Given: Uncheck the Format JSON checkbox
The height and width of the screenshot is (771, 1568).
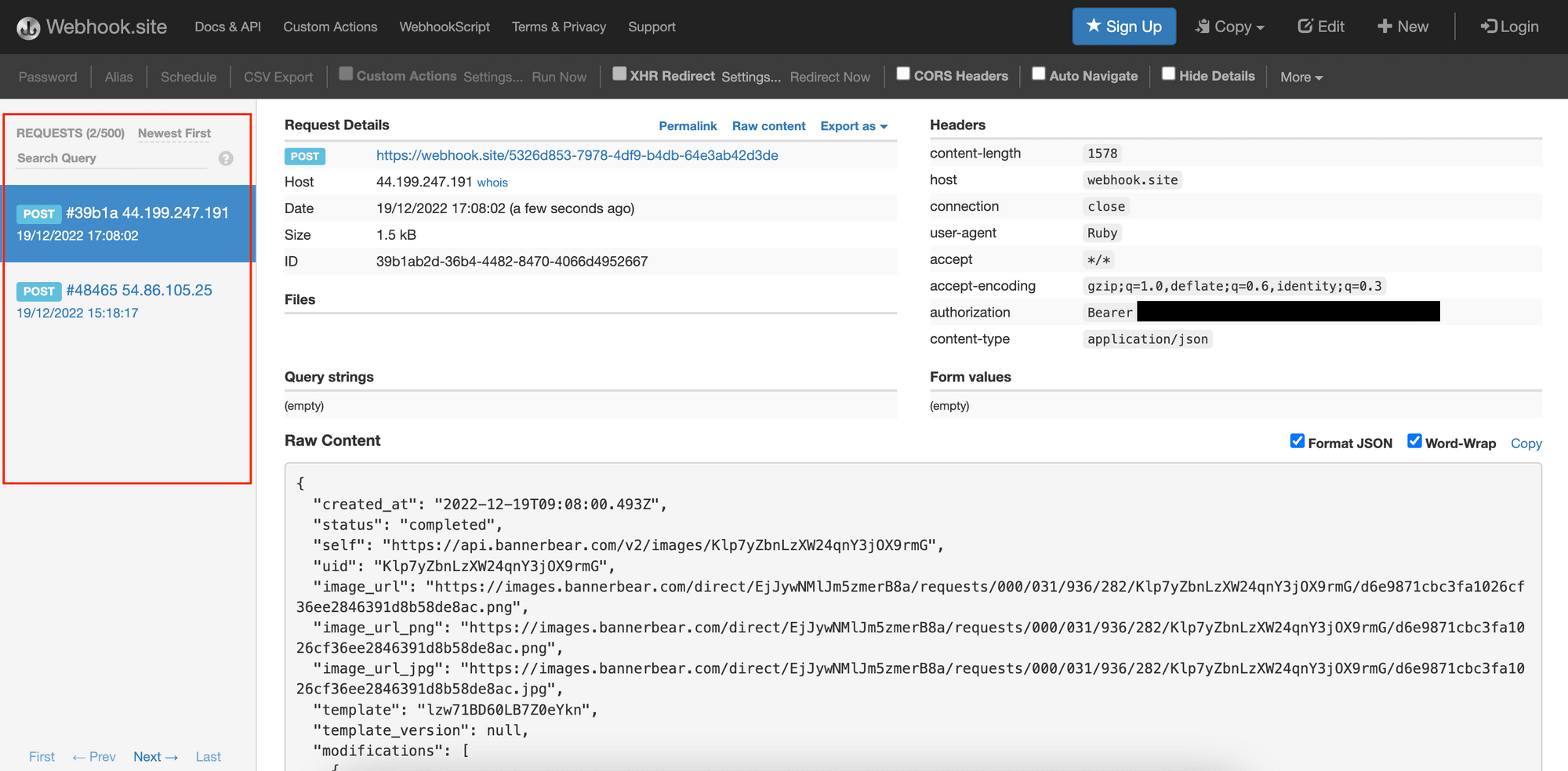Looking at the screenshot, I should [x=1298, y=441].
